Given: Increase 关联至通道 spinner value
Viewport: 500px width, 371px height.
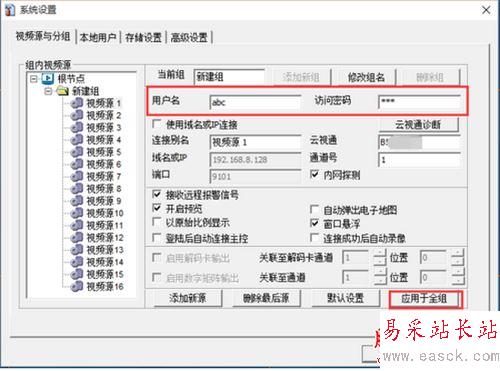Looking at the screenshot, I should point(380,273).
